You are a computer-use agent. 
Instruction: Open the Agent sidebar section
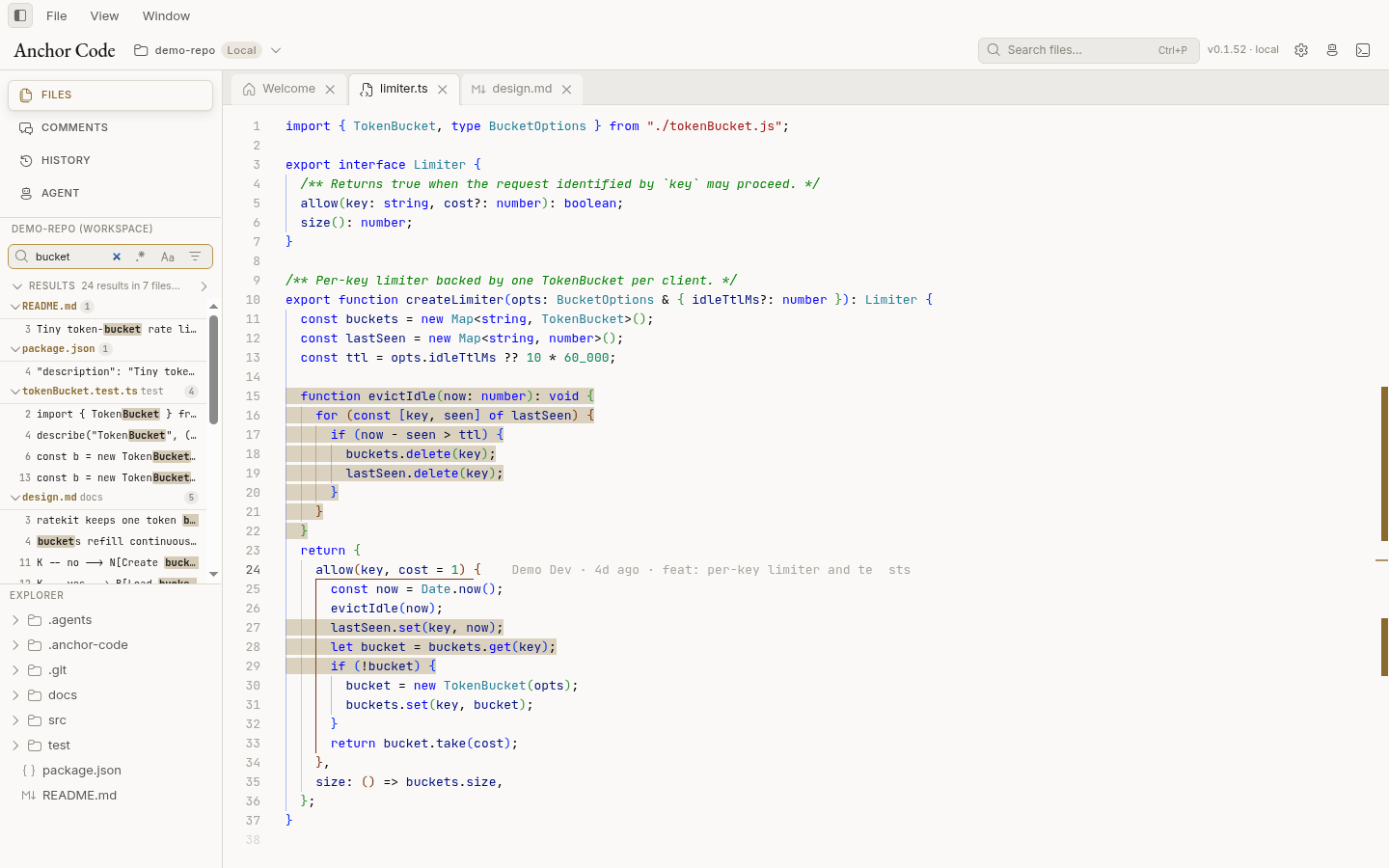click(110, 193)
